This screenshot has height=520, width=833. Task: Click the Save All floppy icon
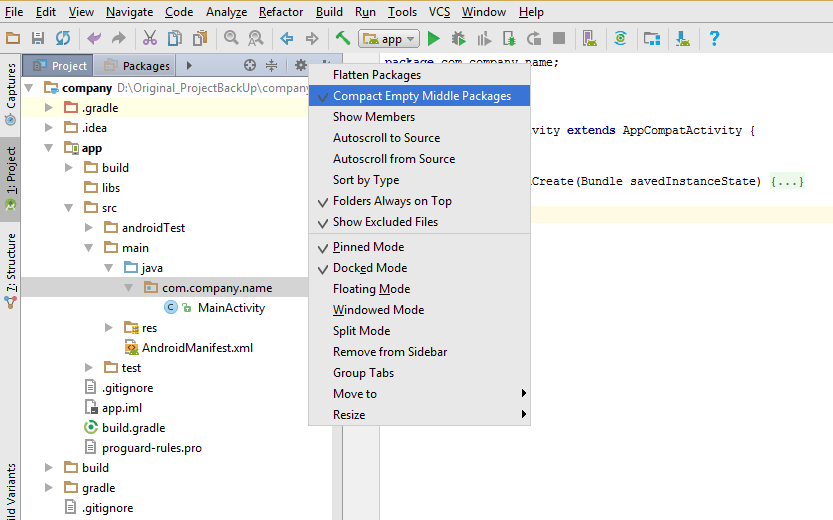tap(38, 38)
